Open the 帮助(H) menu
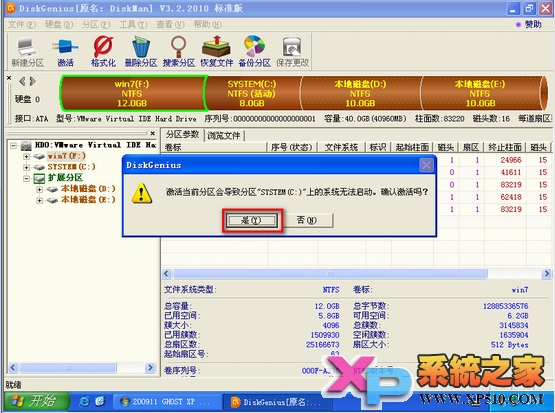The image size is (555, 413). [207, 24]
